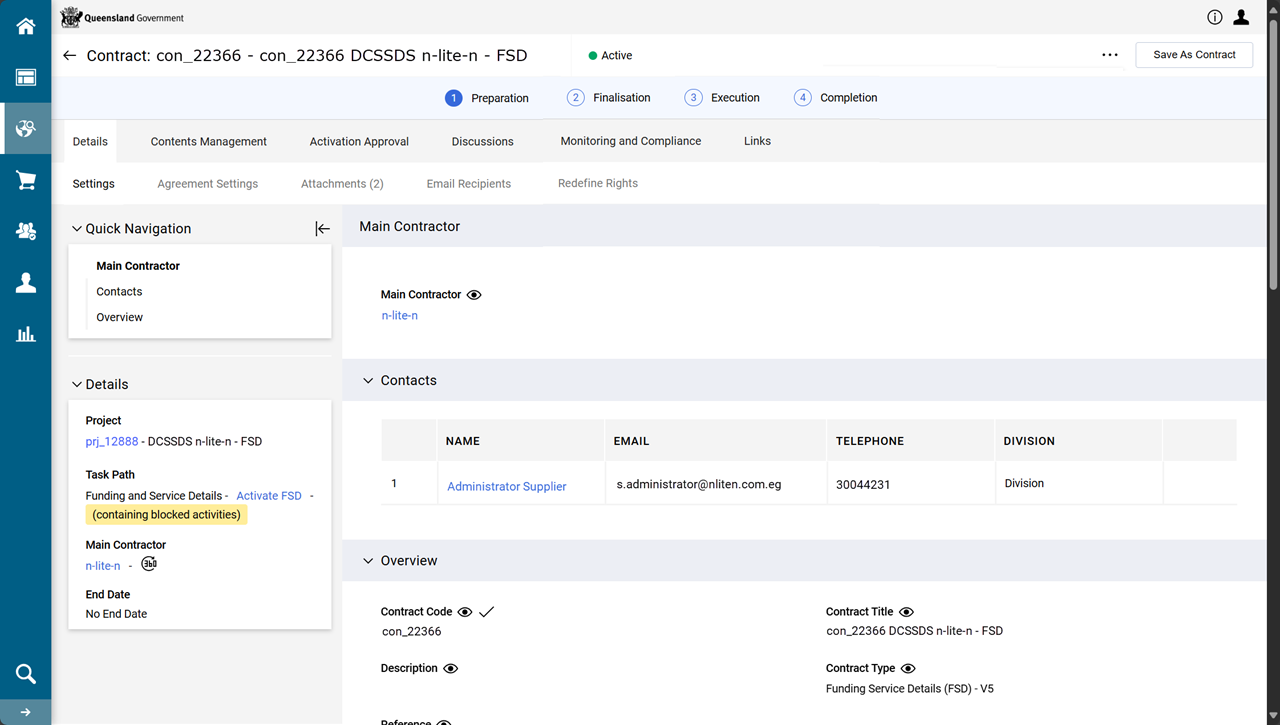Open the user profile icon
This screenshot has height=725, width=1280.
pos(1241,17)
